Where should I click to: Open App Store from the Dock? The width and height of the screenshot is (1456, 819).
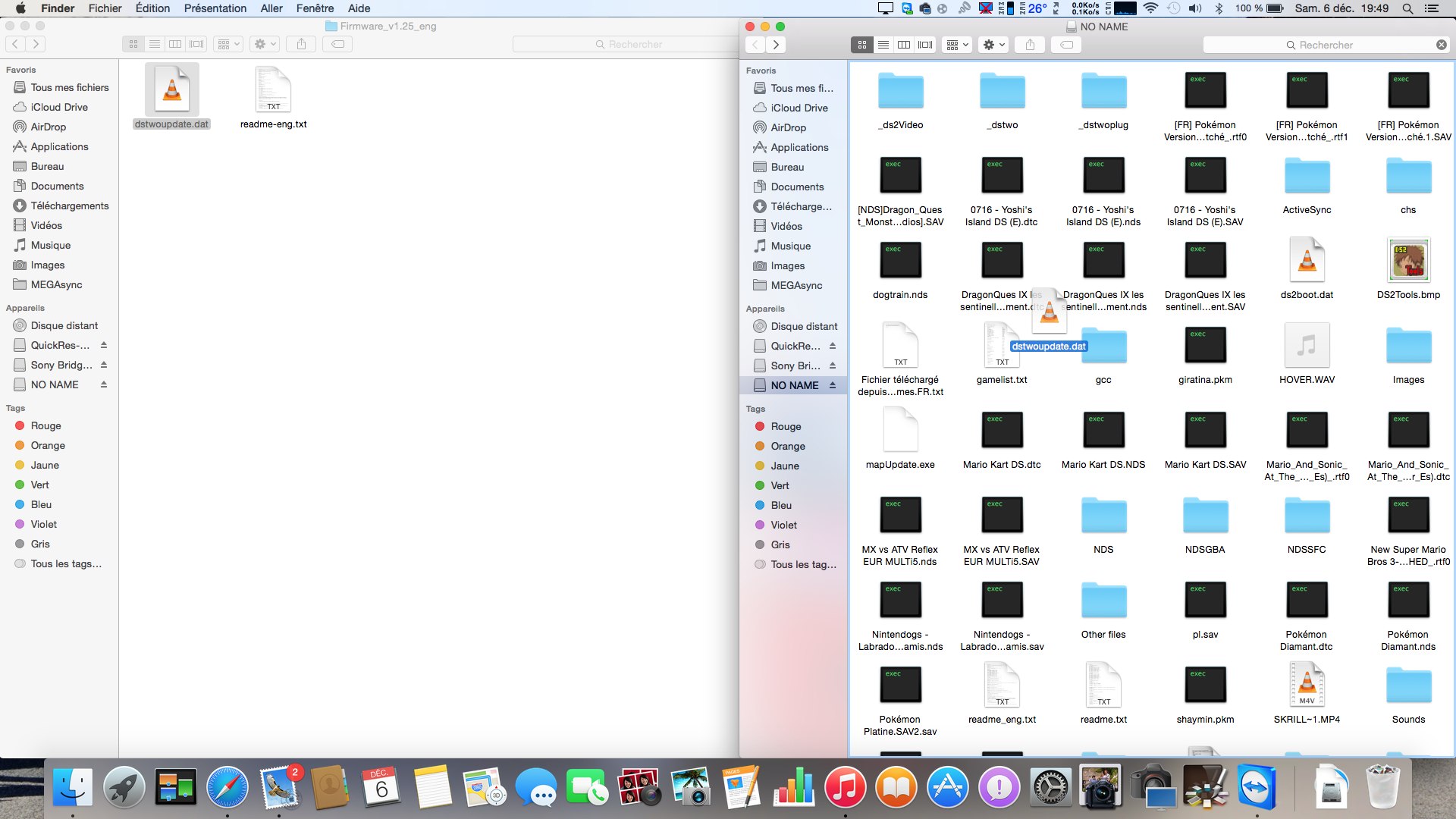(x=948, y=787)
